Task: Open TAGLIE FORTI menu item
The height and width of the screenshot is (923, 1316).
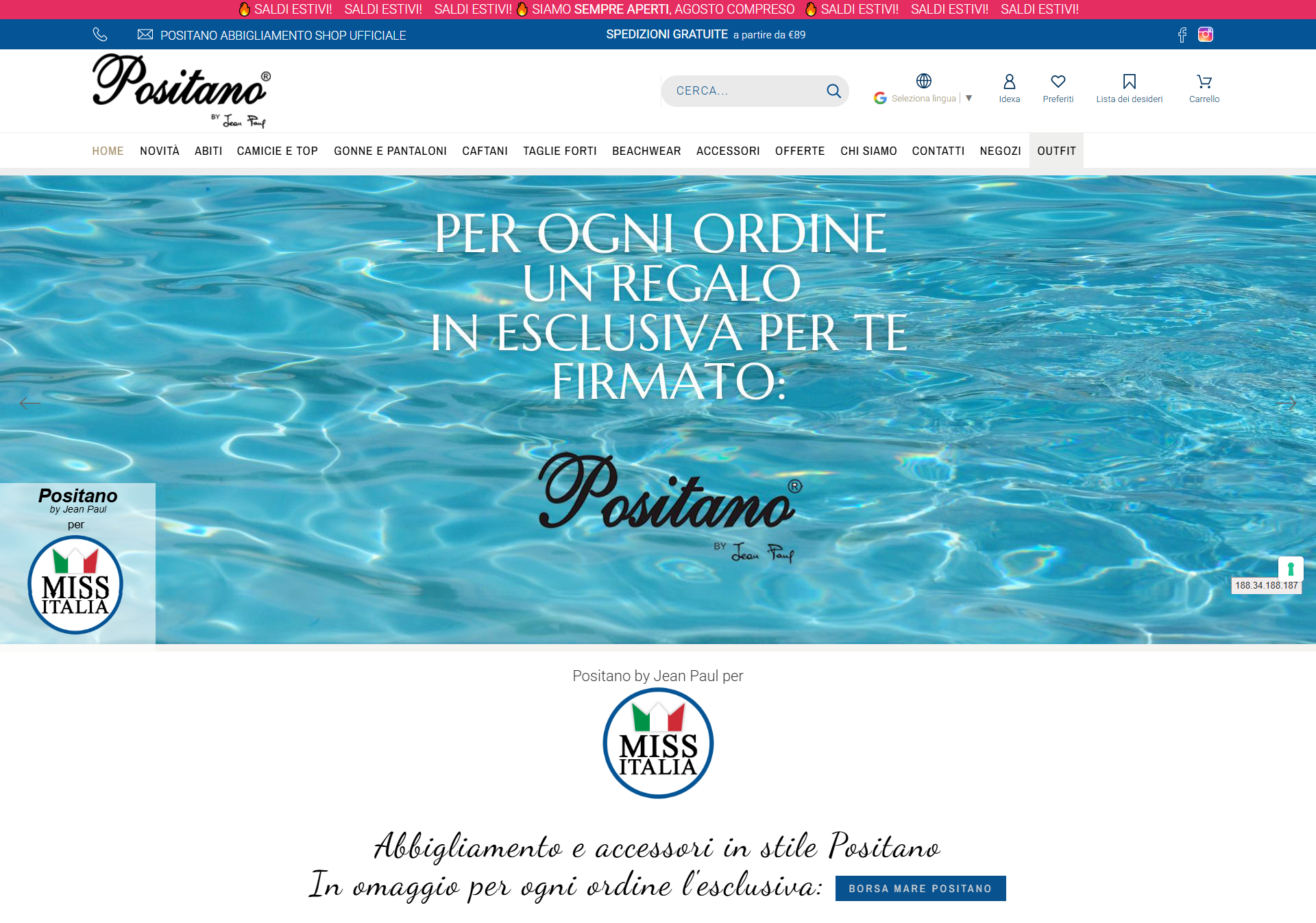Action: tap(560, 151)
